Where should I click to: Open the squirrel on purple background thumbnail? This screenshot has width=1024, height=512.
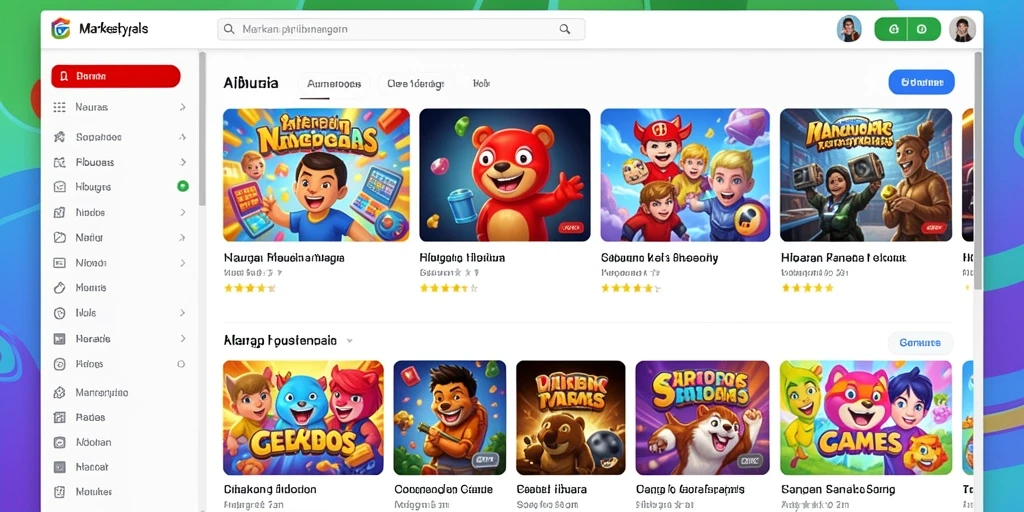(x=703, y=418)
